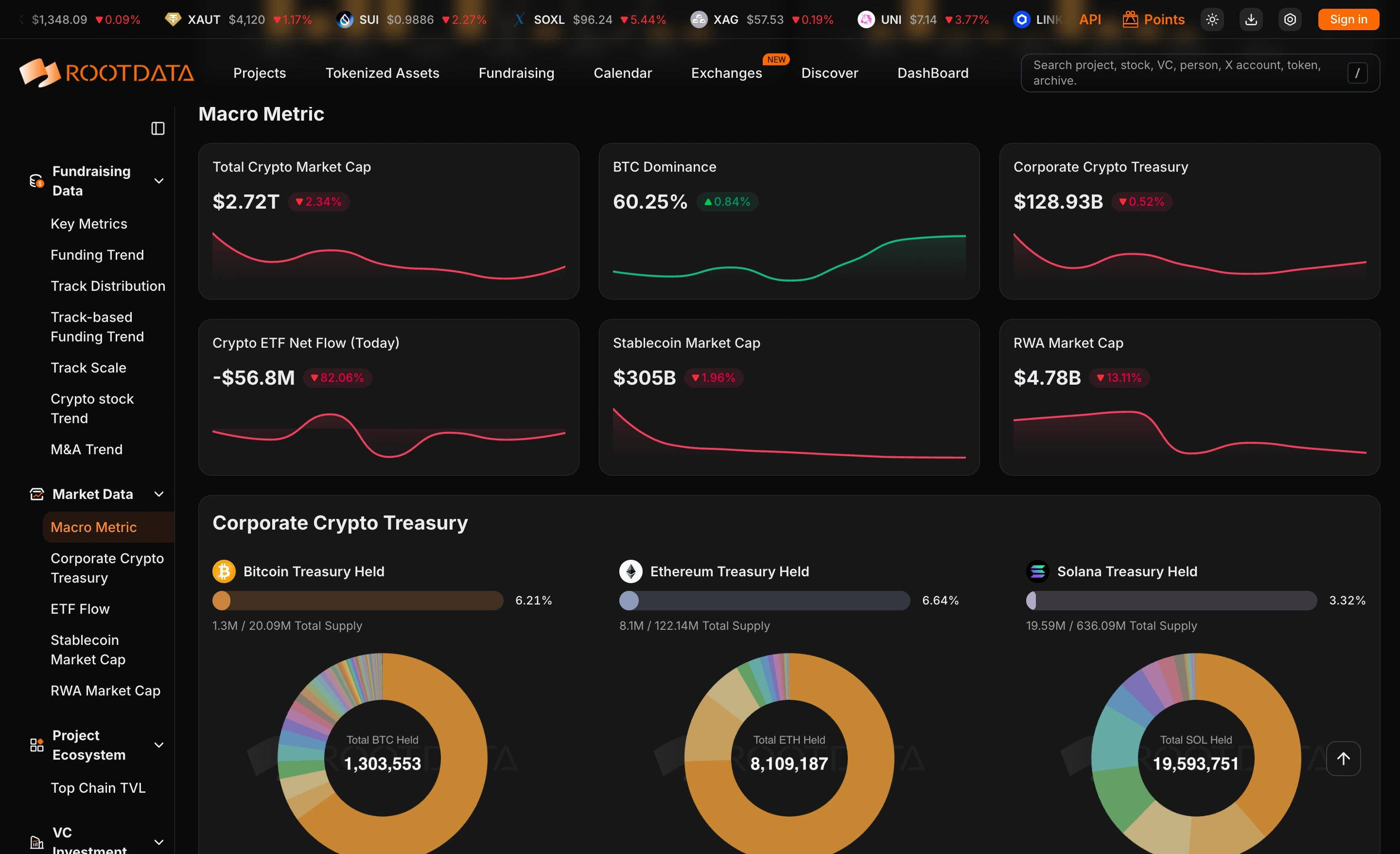The width and height of the screenshot is (1400, 854).
Task: Collapse the sidebar panel icon
Action: click(x=158, y=128)
